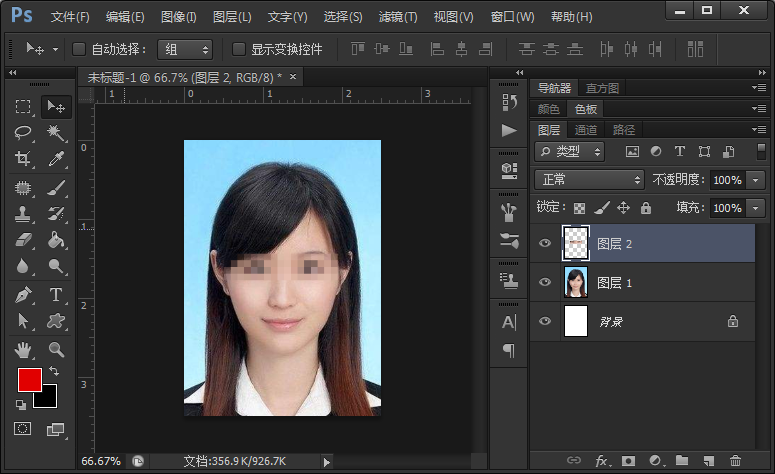Viewport: 775px width, 474px height.
Task: Switch to the 颜色 tab
Action: point(548,109)
